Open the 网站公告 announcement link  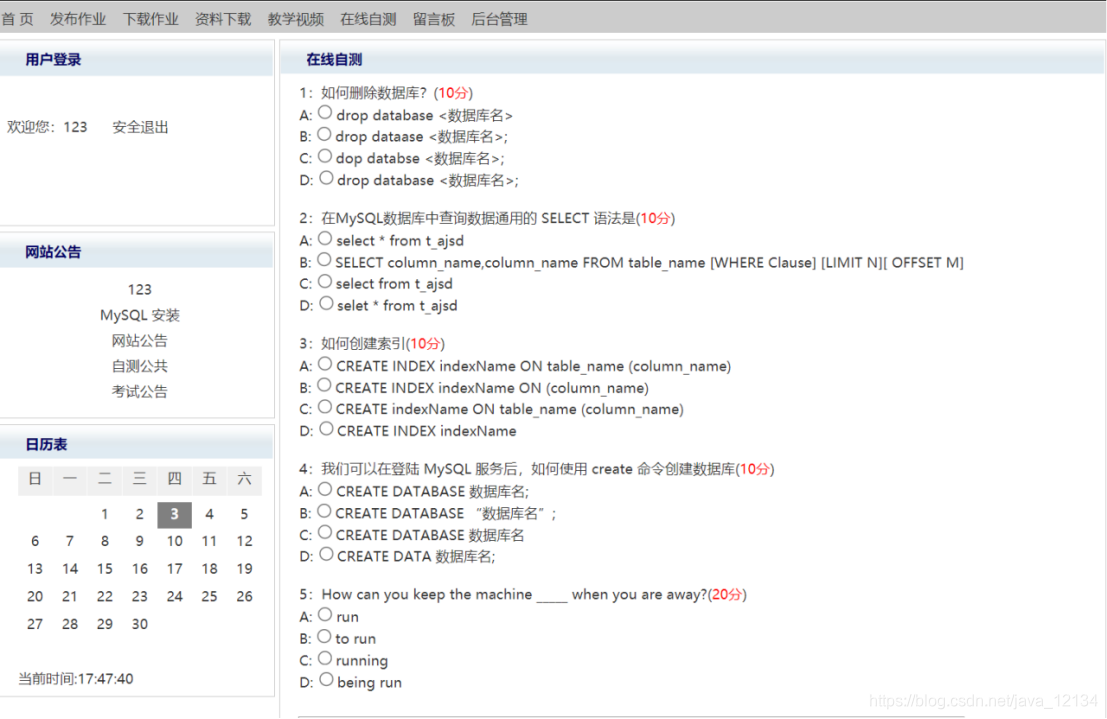[140, 340]
